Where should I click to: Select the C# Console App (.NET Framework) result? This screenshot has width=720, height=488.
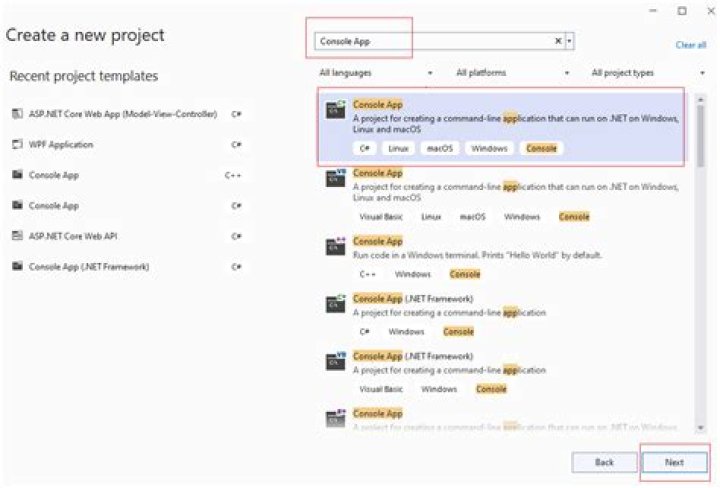(x=501, y=315)
